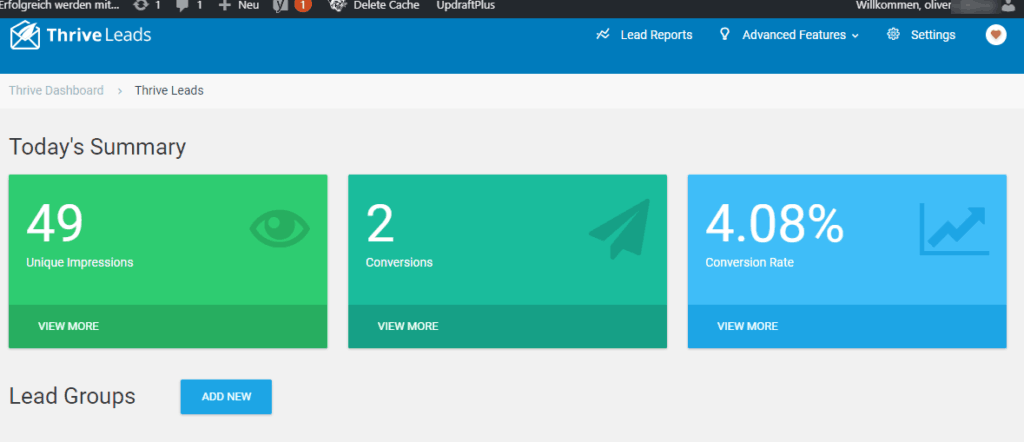Open UpdraftPlus in admin bar
1024x442 pixels.
[466, 5]
